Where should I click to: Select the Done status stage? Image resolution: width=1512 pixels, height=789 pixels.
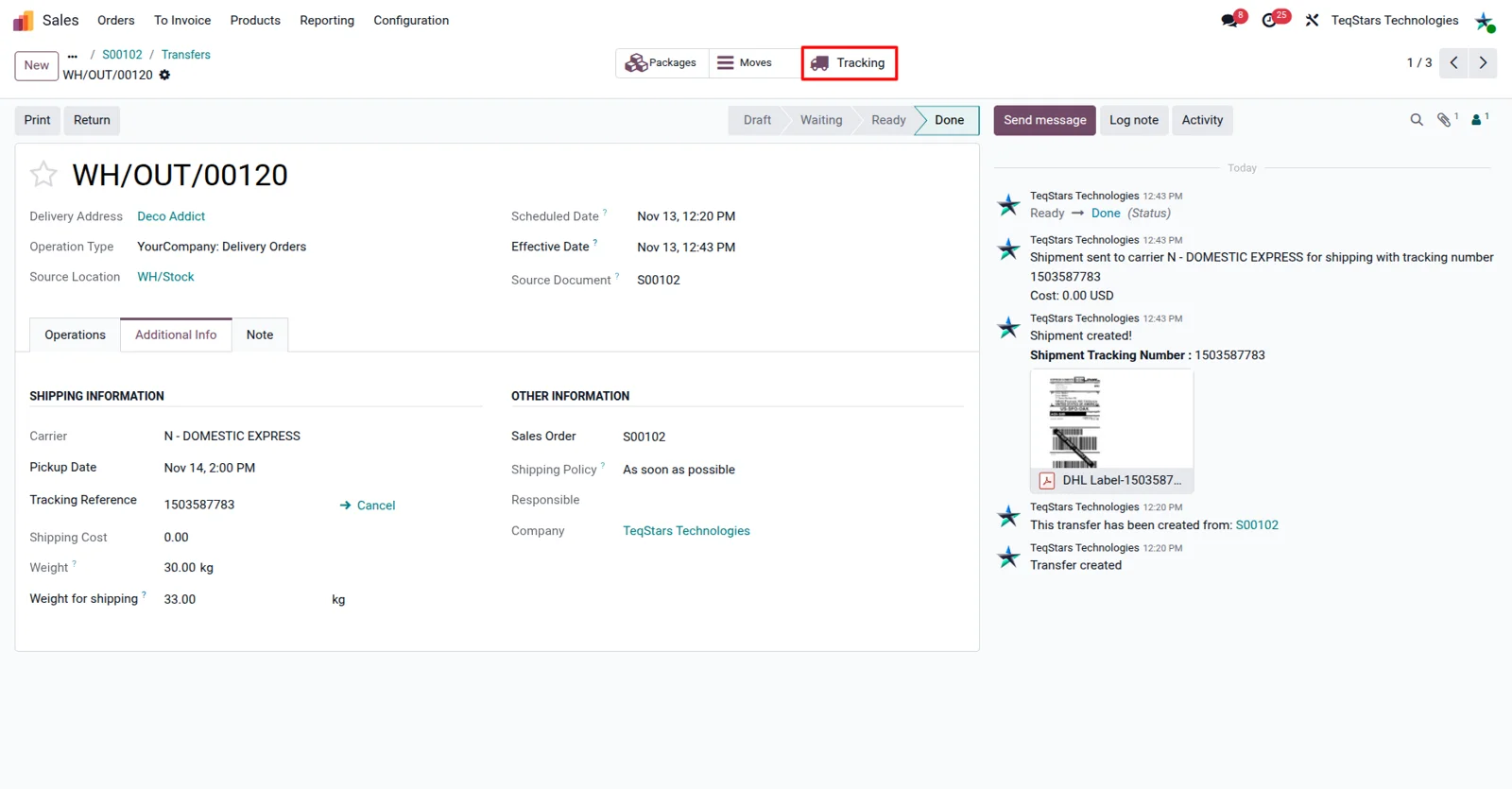(949, 120)
